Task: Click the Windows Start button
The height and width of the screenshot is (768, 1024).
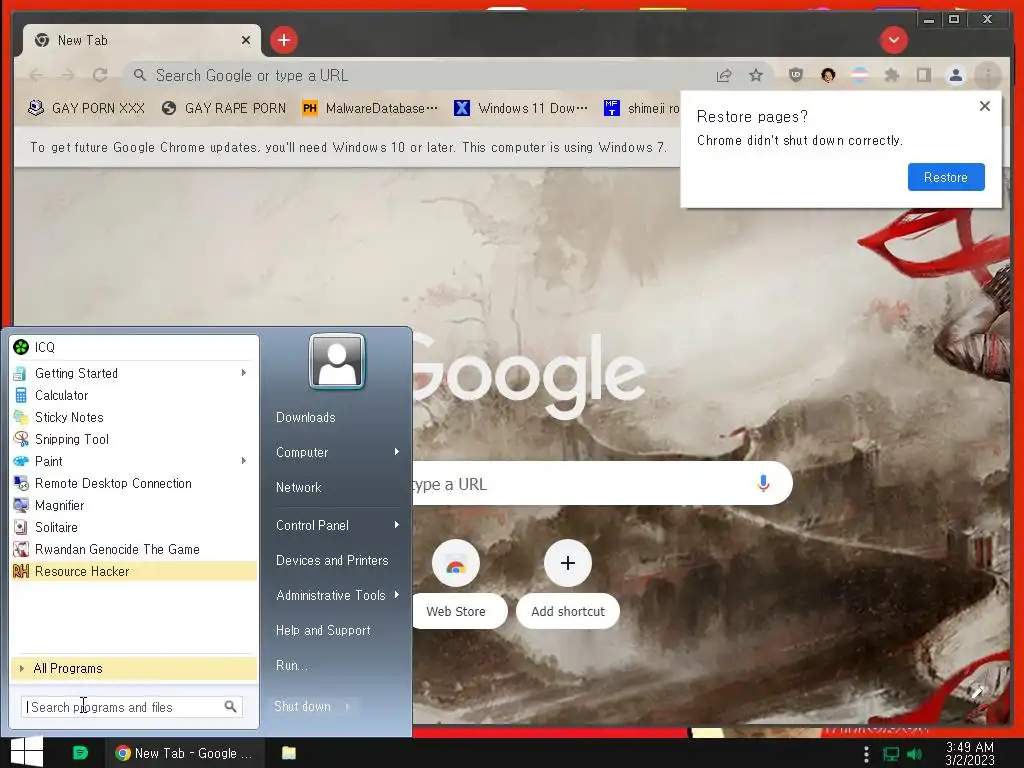Action: [x=27, y=752]
